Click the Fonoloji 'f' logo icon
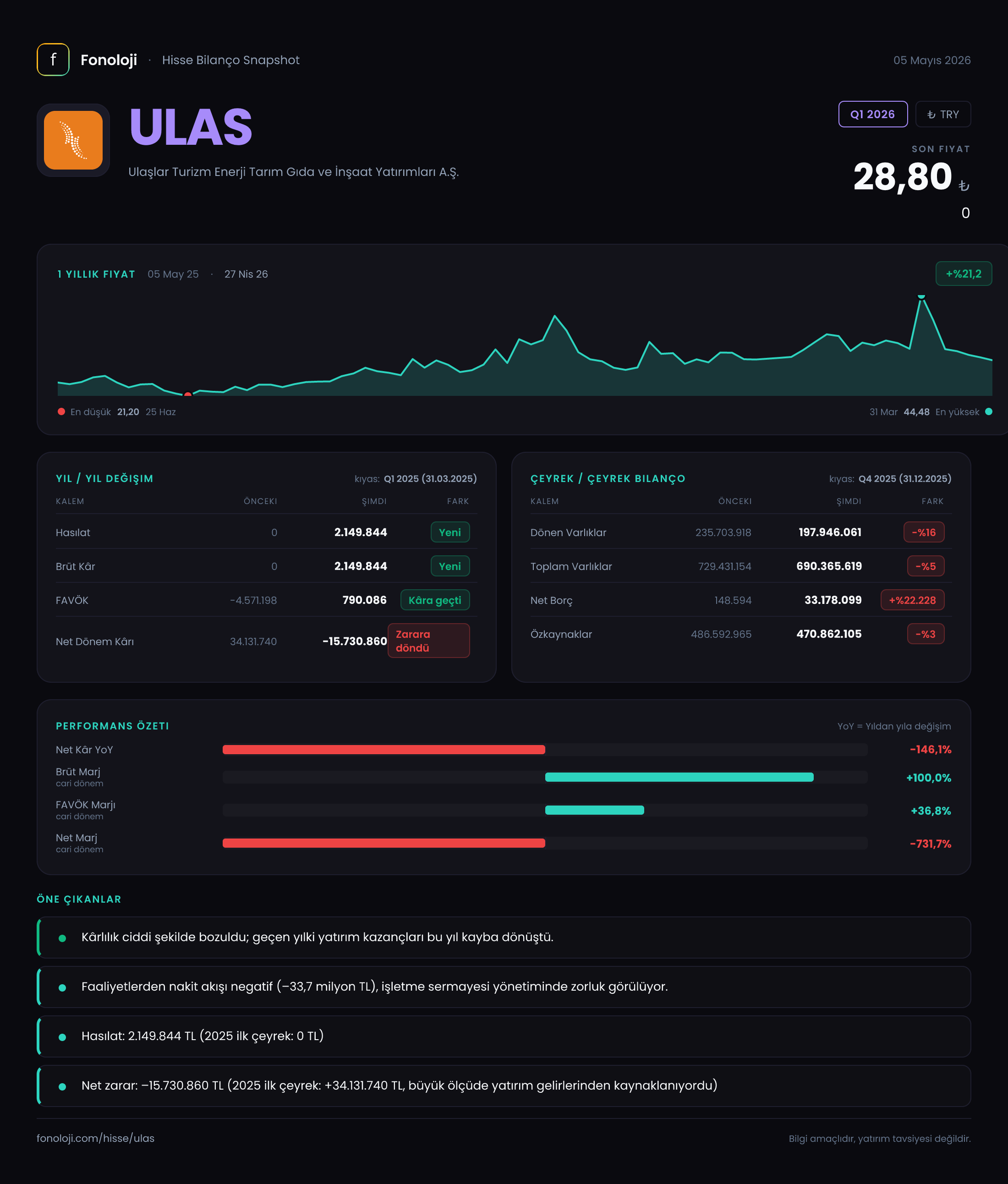Image resolution: width=1008 pixels, height=1184 pixels. (x=53, y=60)
